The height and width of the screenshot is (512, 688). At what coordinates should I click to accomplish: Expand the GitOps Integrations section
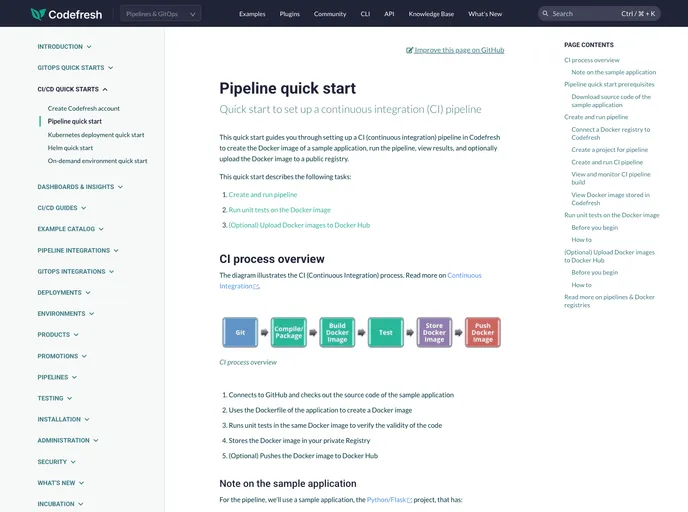point(76,272)
